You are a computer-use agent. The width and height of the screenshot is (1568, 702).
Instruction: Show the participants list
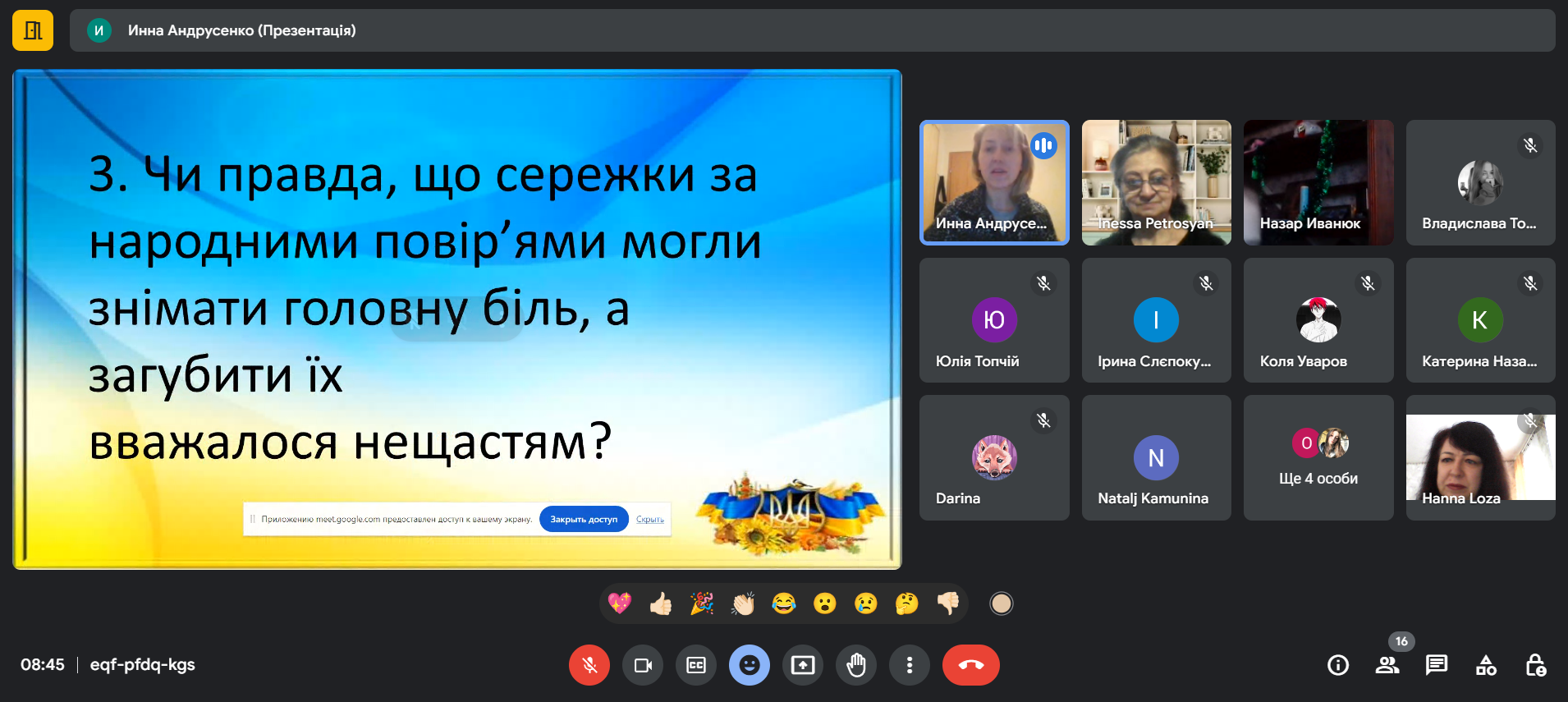(1387, 665)
